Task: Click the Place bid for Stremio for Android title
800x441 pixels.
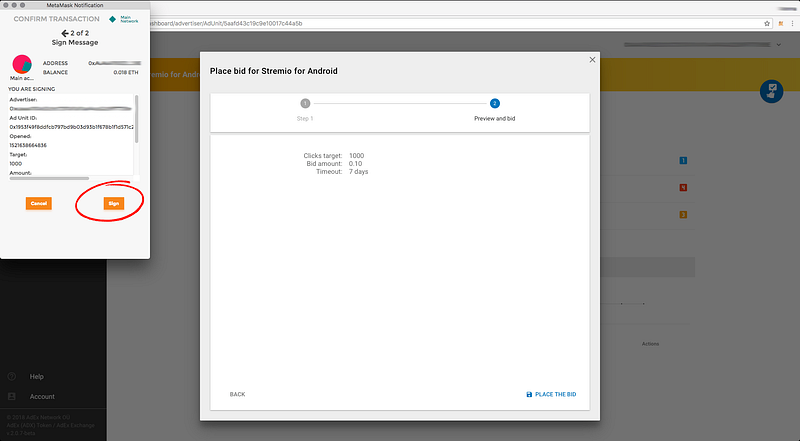Action: coord(274,71)
